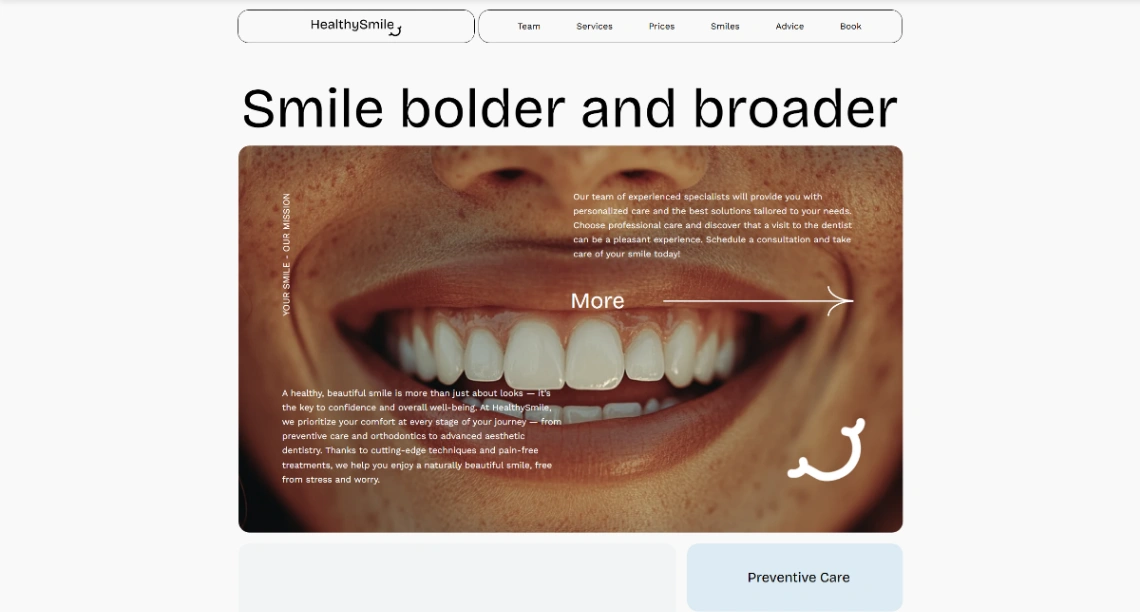
Task: Click the paragraph starting 'Our team of experienced'
Action: click(x=712, y=225)
